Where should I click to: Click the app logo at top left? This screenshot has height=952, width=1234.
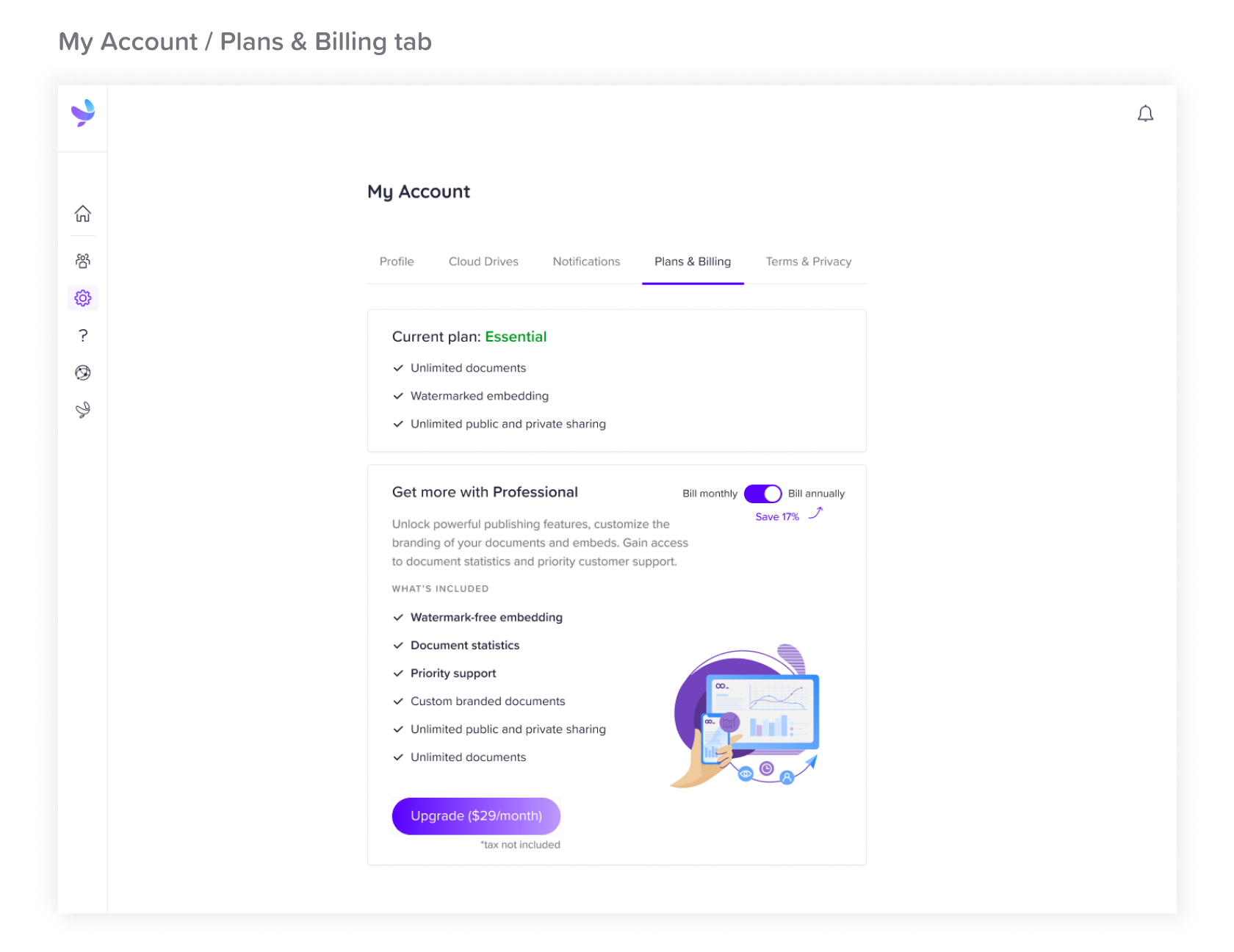[x=83, y=113]
